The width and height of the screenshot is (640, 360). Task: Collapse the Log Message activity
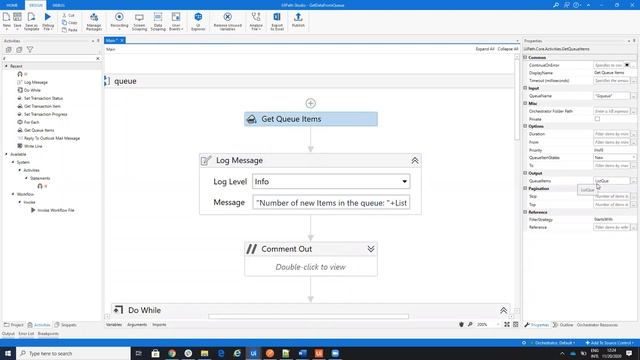pyautogui.click(x=415, y=161)
